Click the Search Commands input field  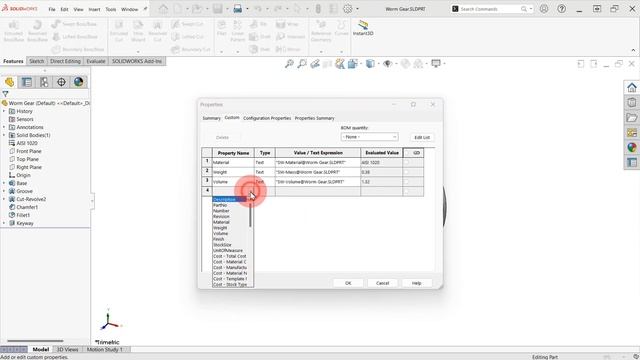click(x=490, y=9)
